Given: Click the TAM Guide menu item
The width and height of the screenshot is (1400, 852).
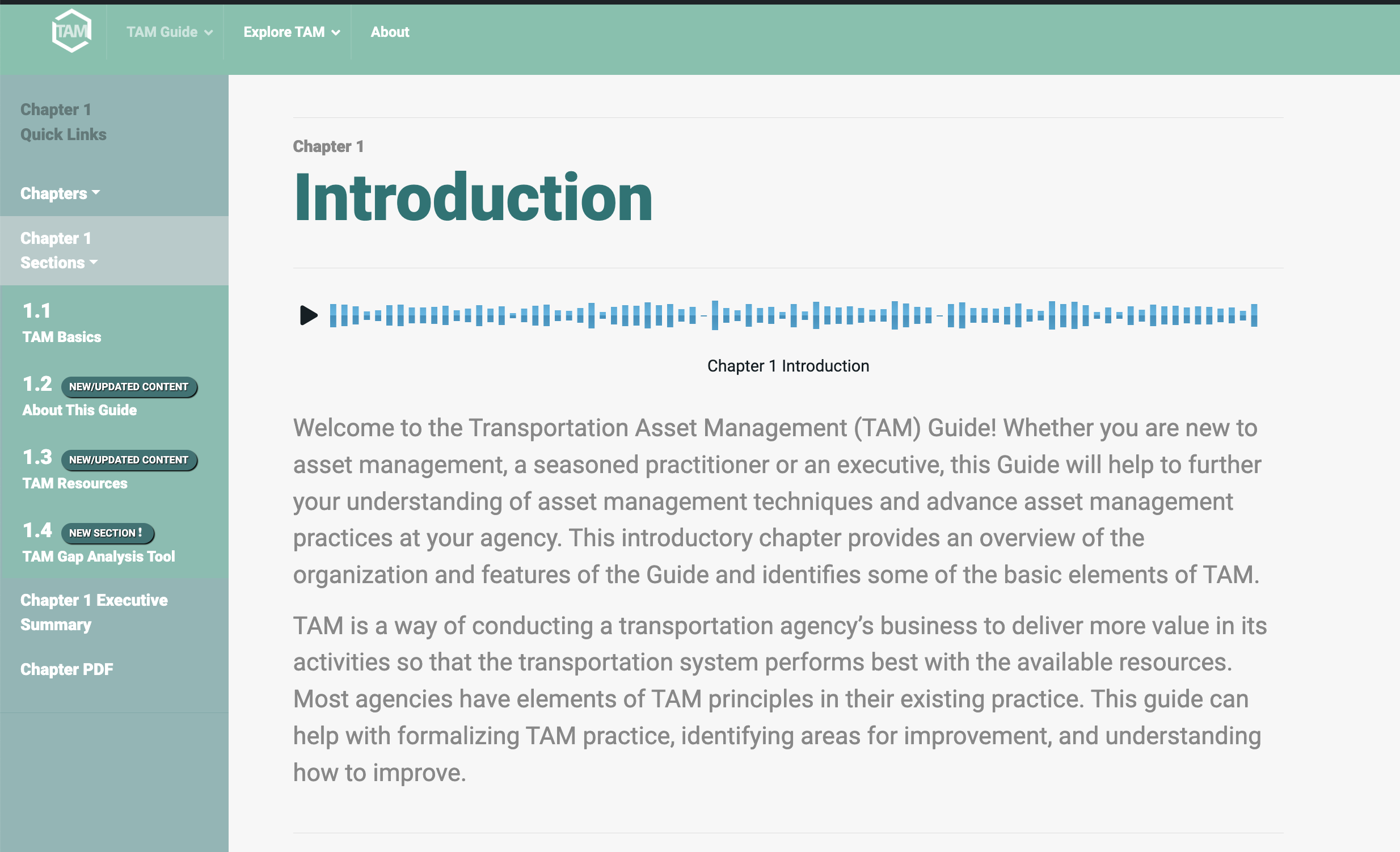Looking at the screenshot, I should tap(163, 32).
